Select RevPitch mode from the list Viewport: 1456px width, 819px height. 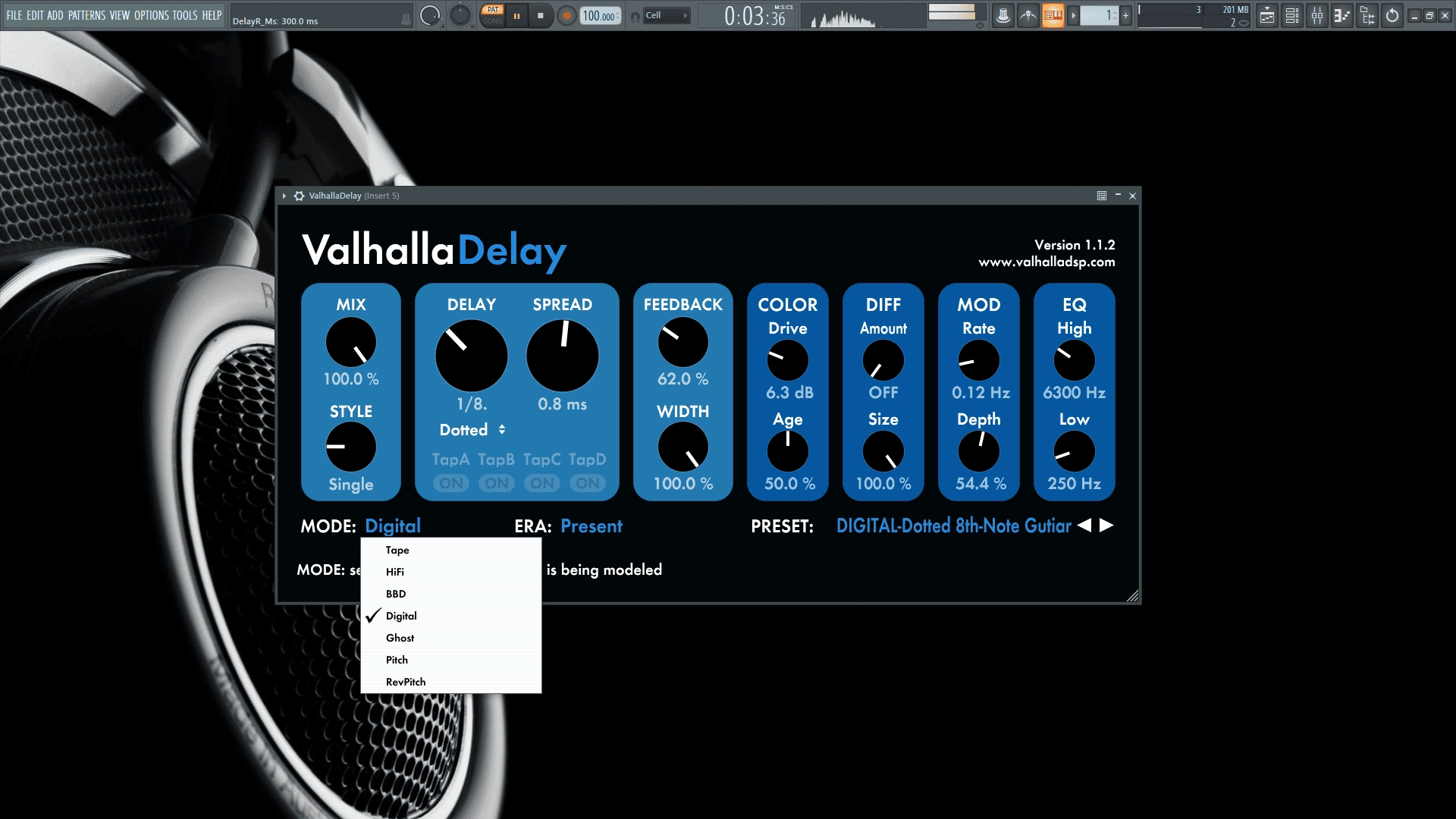(x=451, y=682)
